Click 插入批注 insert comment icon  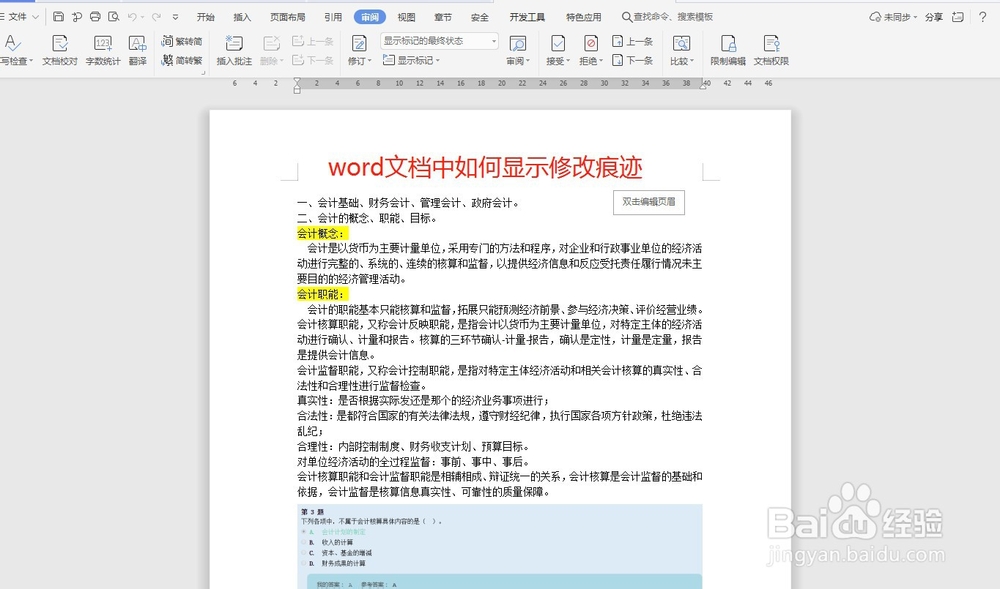pyautogui.click(x=234, y=51)
